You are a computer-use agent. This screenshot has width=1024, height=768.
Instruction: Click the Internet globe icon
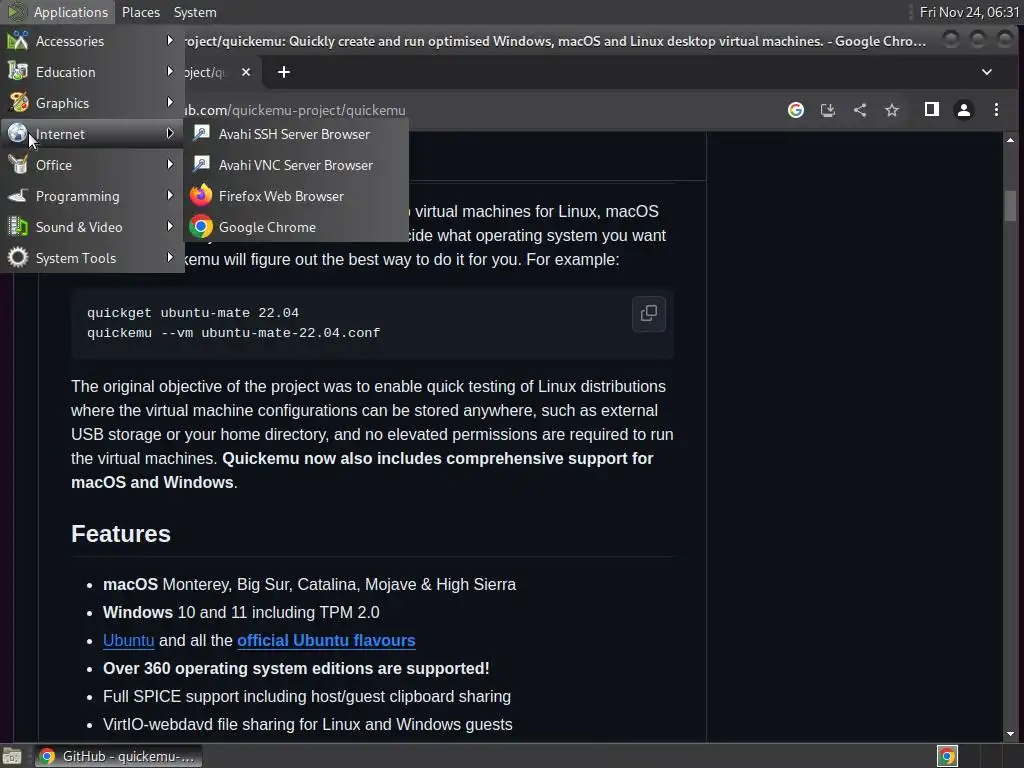pos(18,133)
